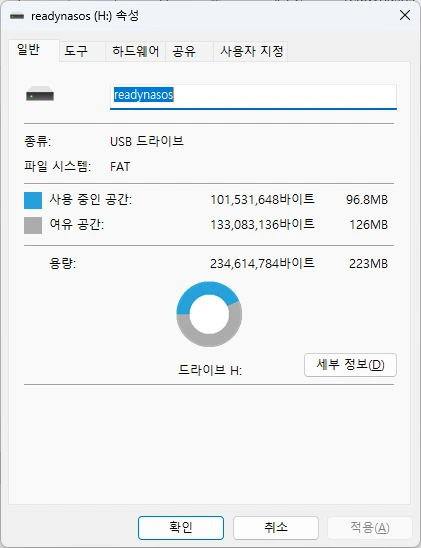Click the '여유 공간:' label
This screenshot has width=421, height=548.
77,224
